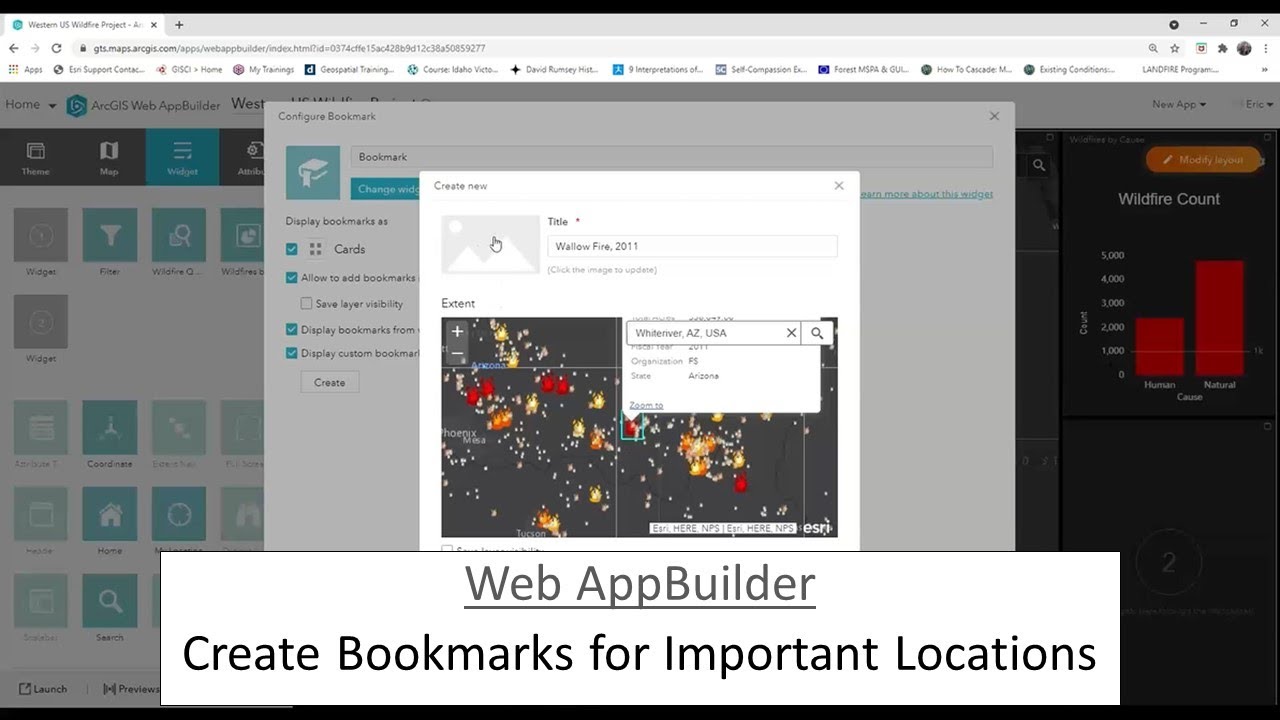Click the Cards grid layout icon
This screenshot has width=1280, height=720.
pyautogui.click(x=315, y=249)
